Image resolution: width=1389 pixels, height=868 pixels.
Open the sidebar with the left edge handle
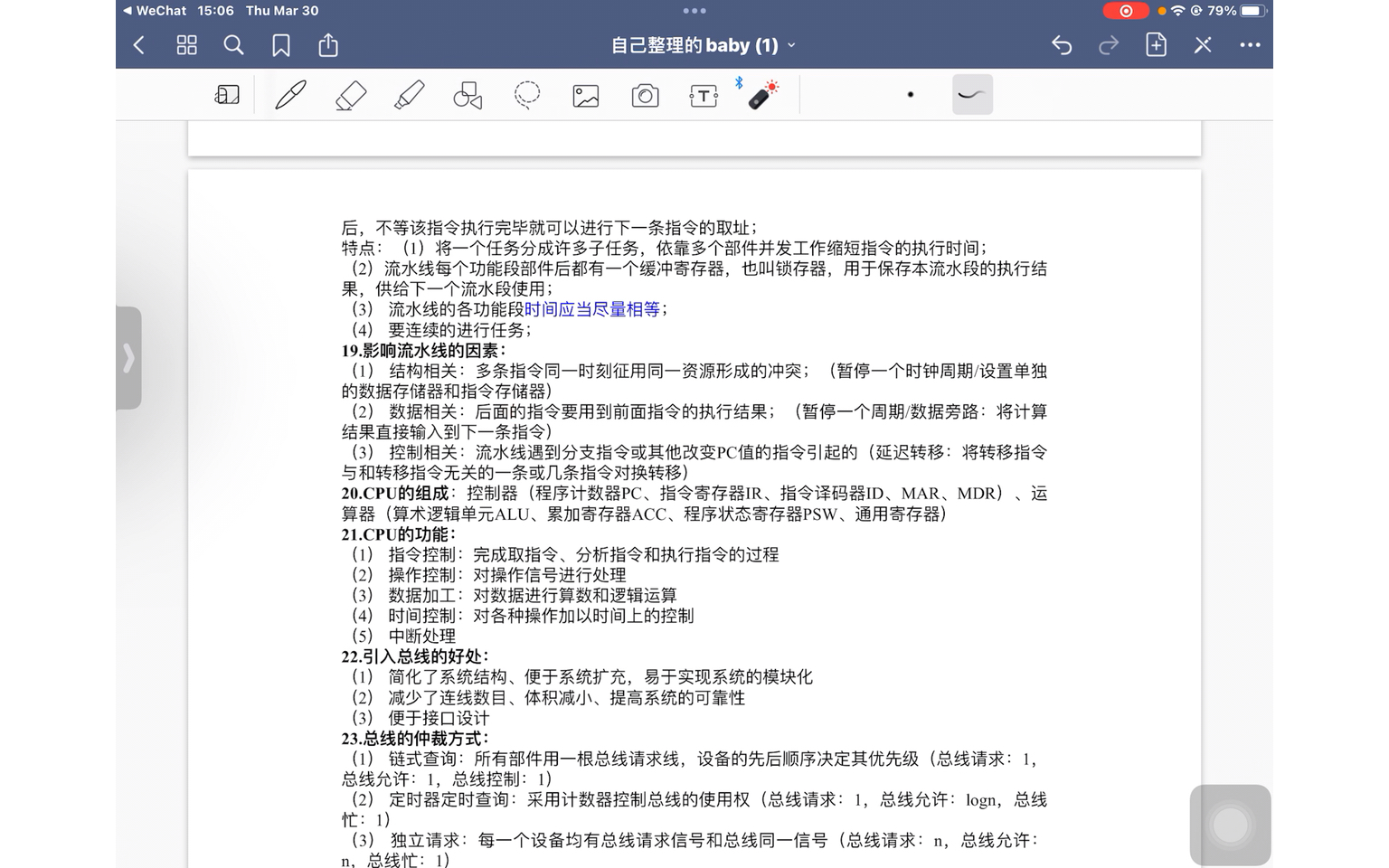click(x=128, y=358)
